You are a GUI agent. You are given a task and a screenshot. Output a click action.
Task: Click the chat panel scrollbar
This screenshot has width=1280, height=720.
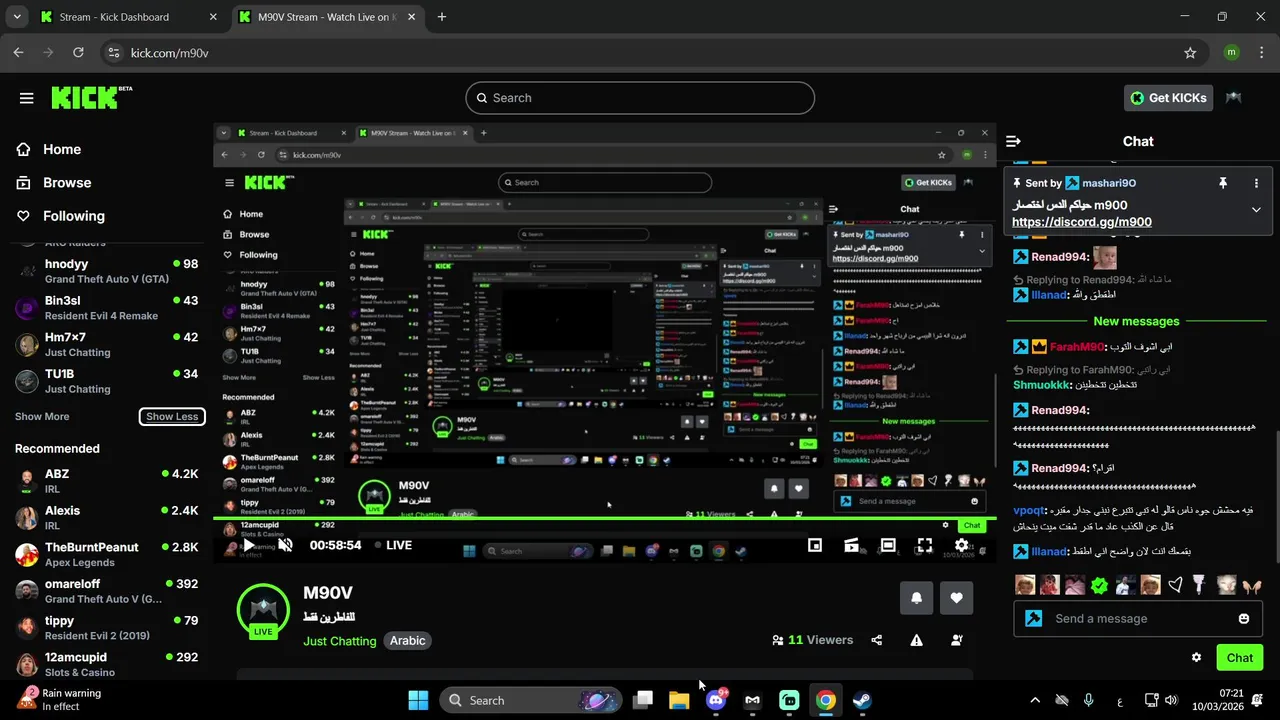[x=1275, y=495]
